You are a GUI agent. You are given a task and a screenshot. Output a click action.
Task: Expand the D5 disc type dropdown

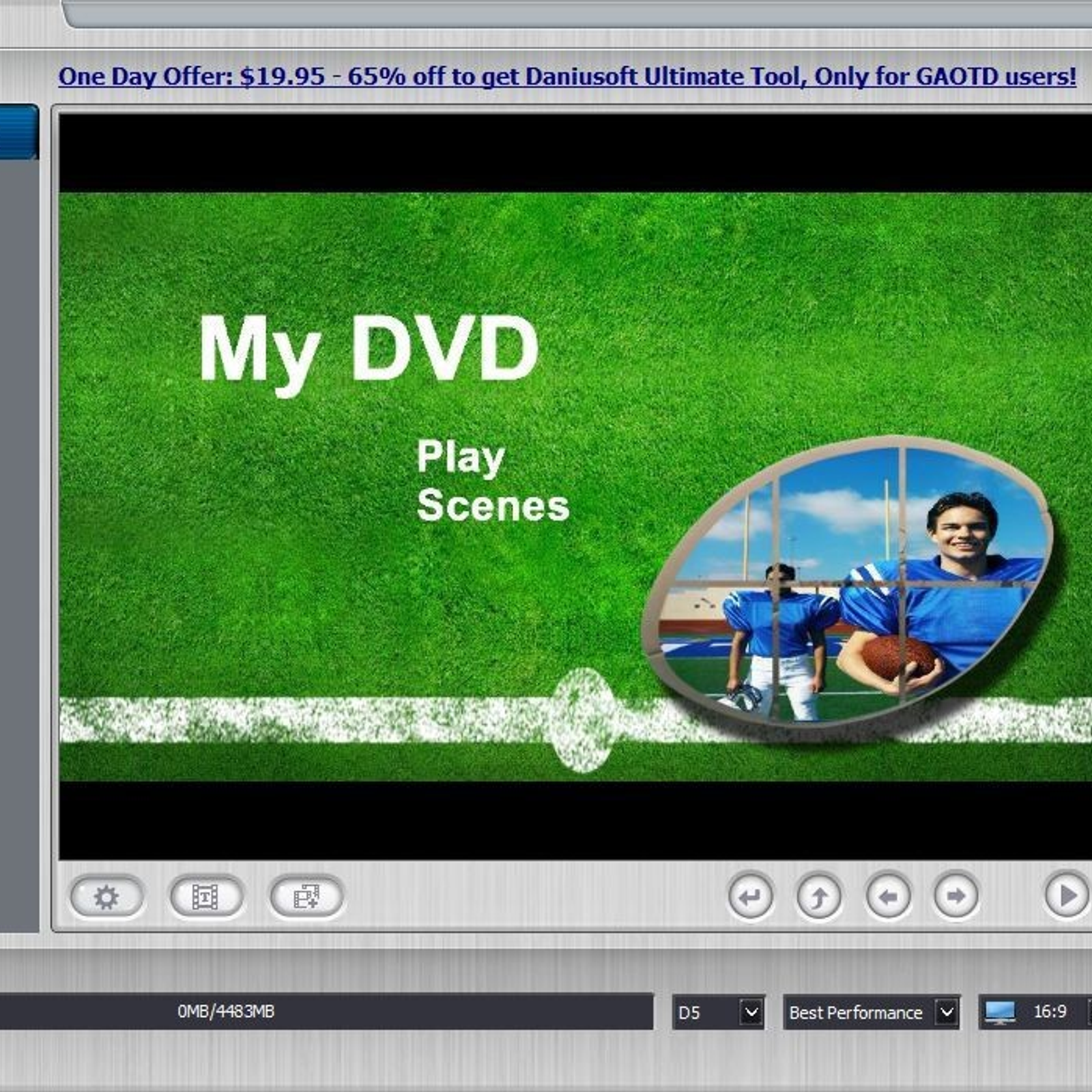click(751, 1012)
